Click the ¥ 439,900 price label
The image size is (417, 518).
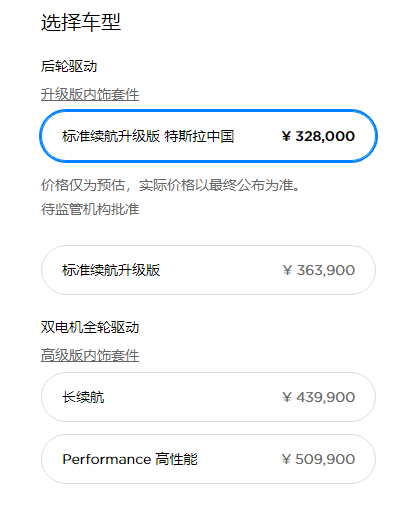tap(319, 397)
